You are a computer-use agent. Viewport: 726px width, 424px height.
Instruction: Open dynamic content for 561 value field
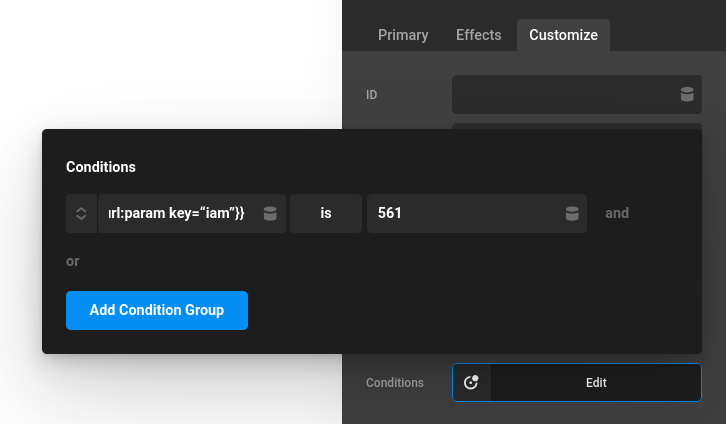coord(571,213)
